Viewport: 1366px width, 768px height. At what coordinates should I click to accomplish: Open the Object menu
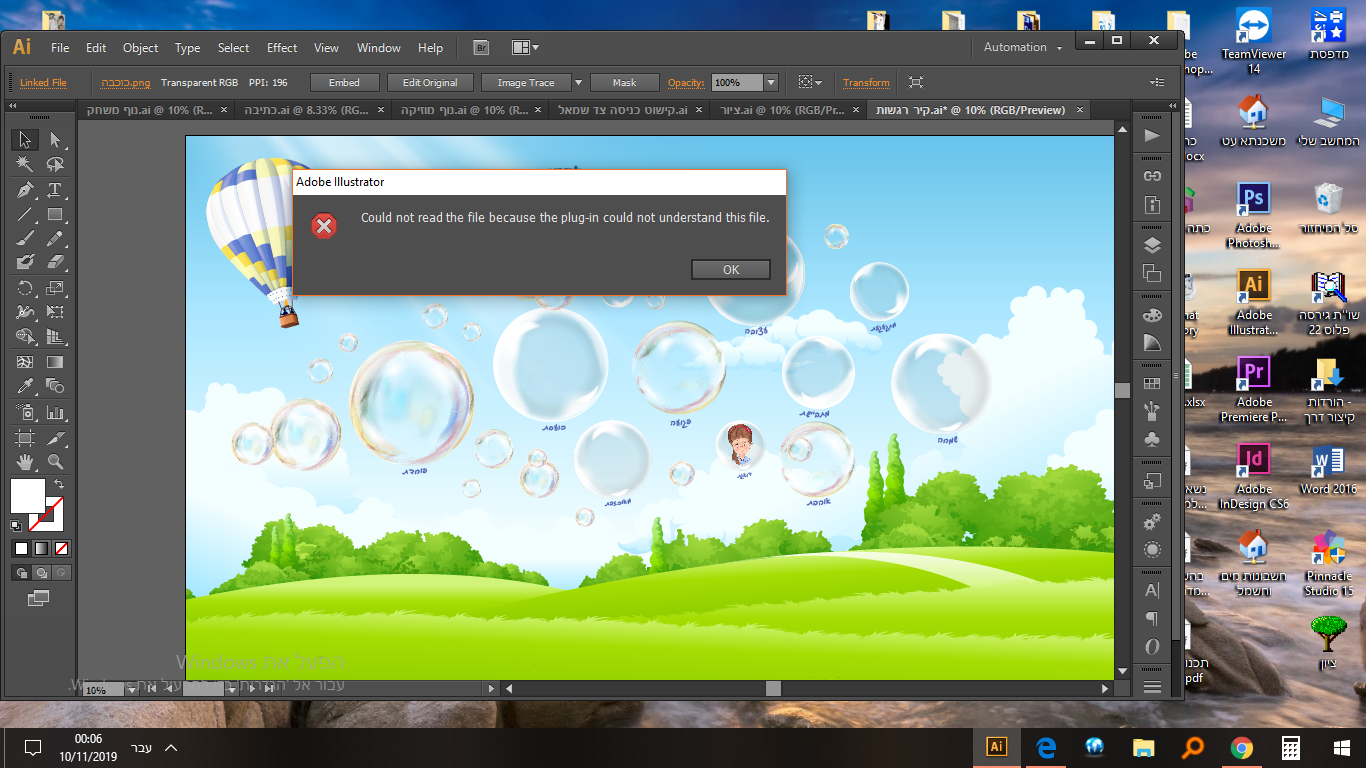[x=140, y=47]
